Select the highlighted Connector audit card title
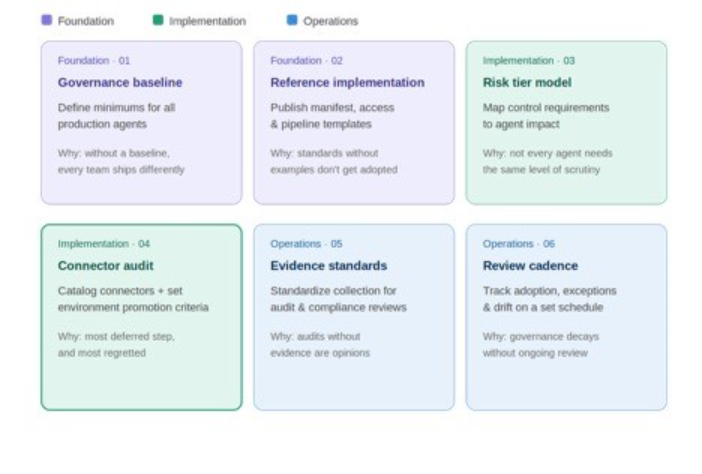Viewport: 702px width, 474px height. (106, 265)
